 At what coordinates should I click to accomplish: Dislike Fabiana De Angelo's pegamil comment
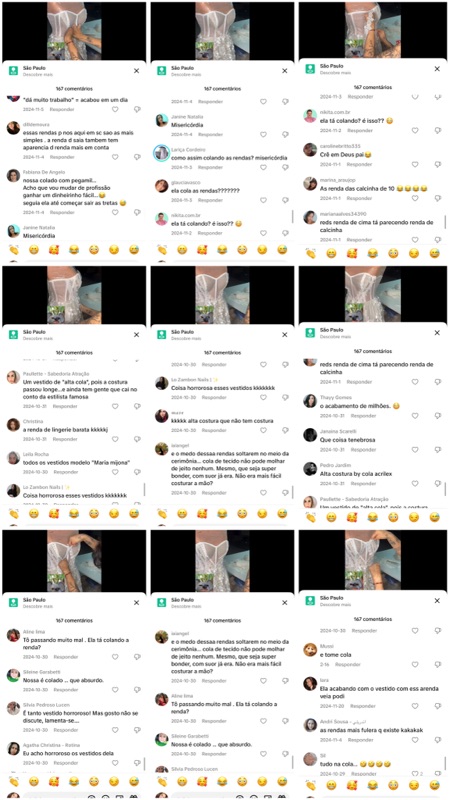[137, 212]
